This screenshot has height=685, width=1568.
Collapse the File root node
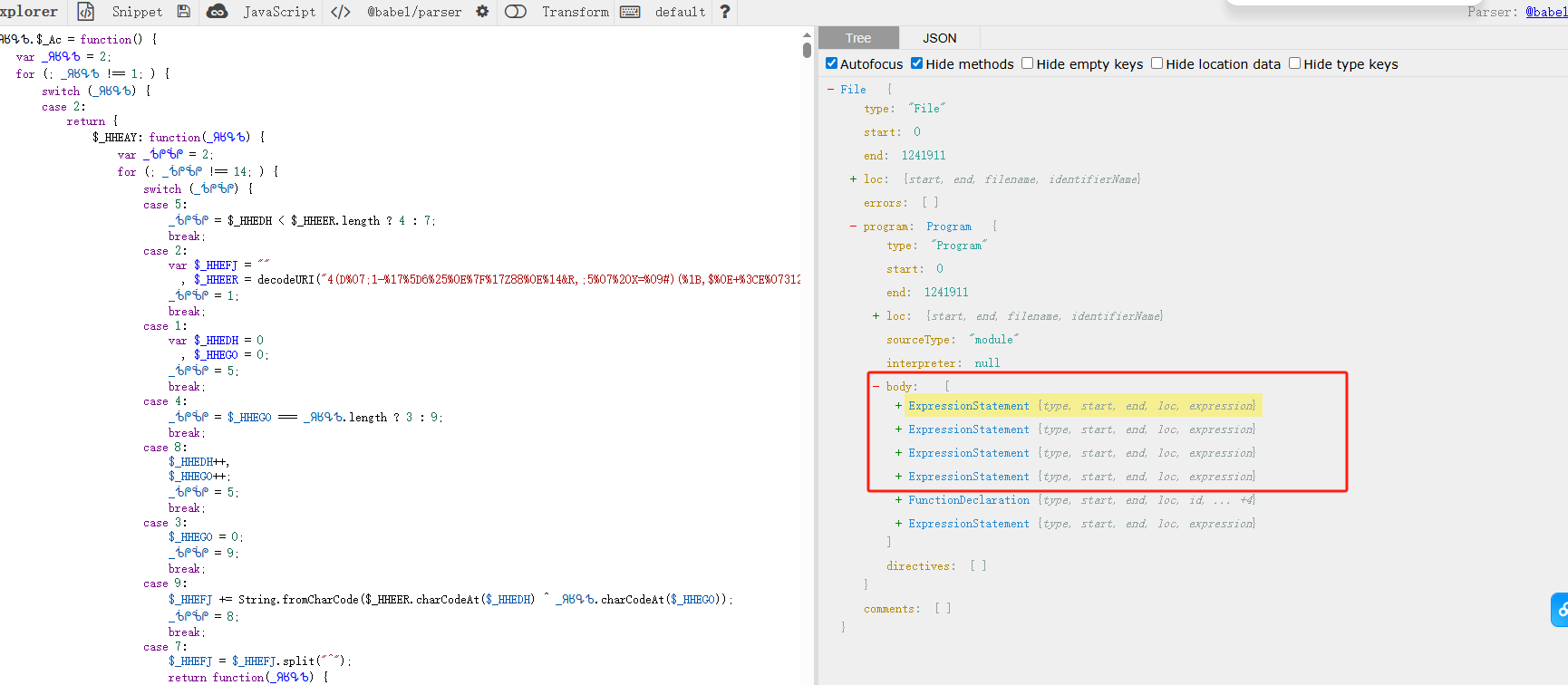click(x=831, y=89)
